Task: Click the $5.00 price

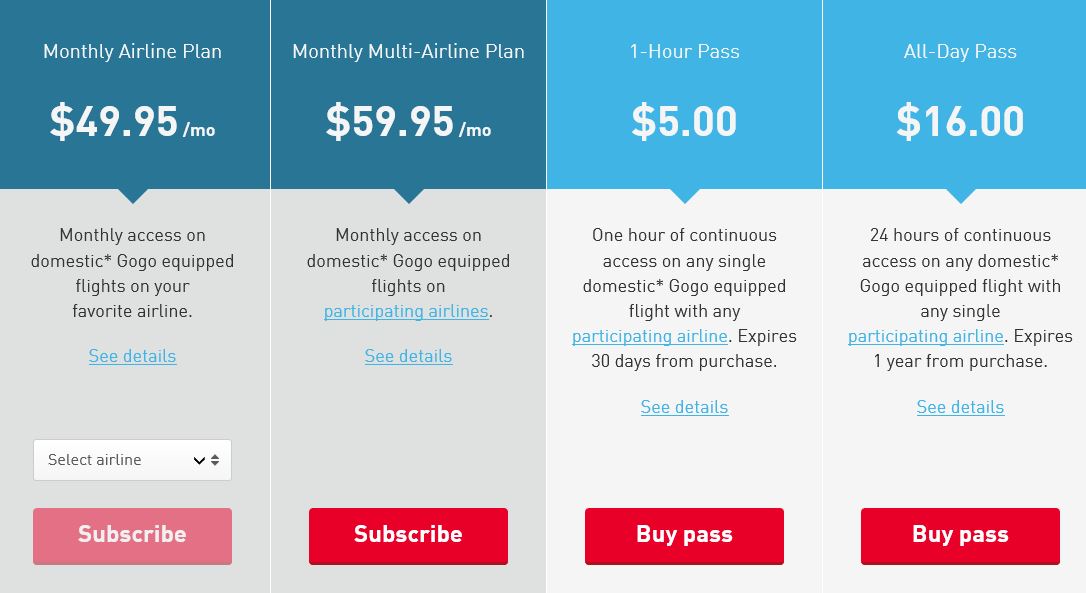Action: 684,122
